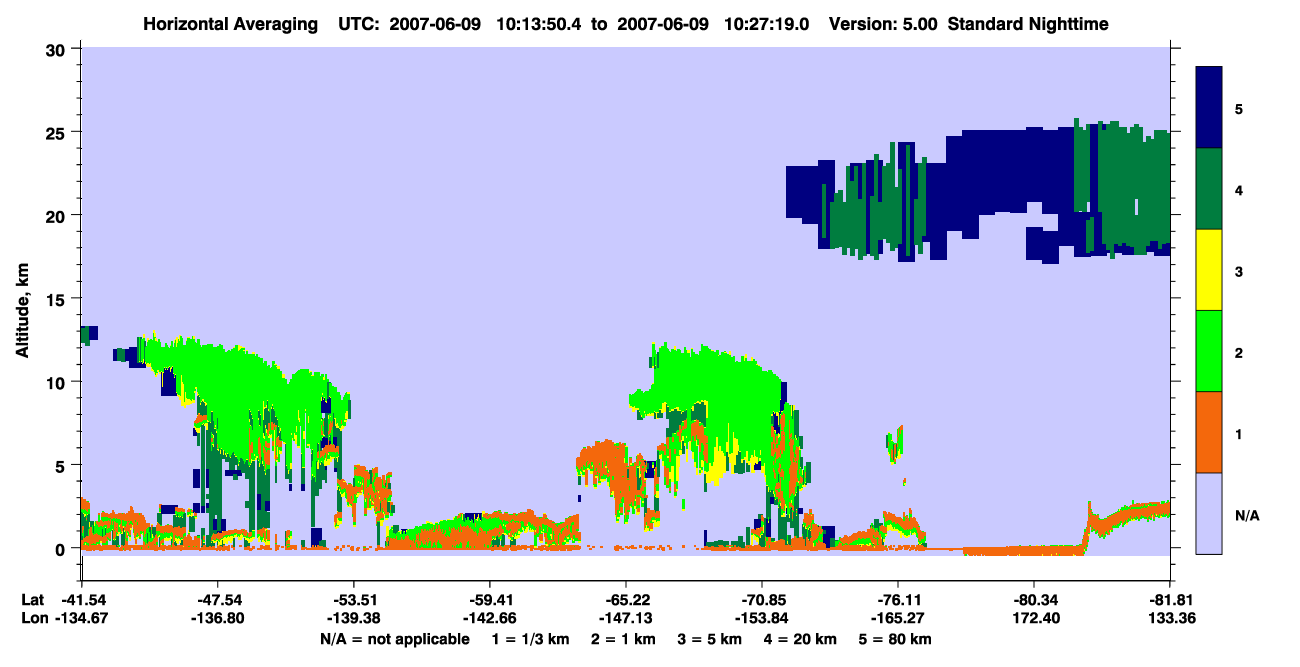Viewport: 1300px width, 667px height.
Task: Click the bright green level 2 color swatch
Action: tap(1209, 351)
